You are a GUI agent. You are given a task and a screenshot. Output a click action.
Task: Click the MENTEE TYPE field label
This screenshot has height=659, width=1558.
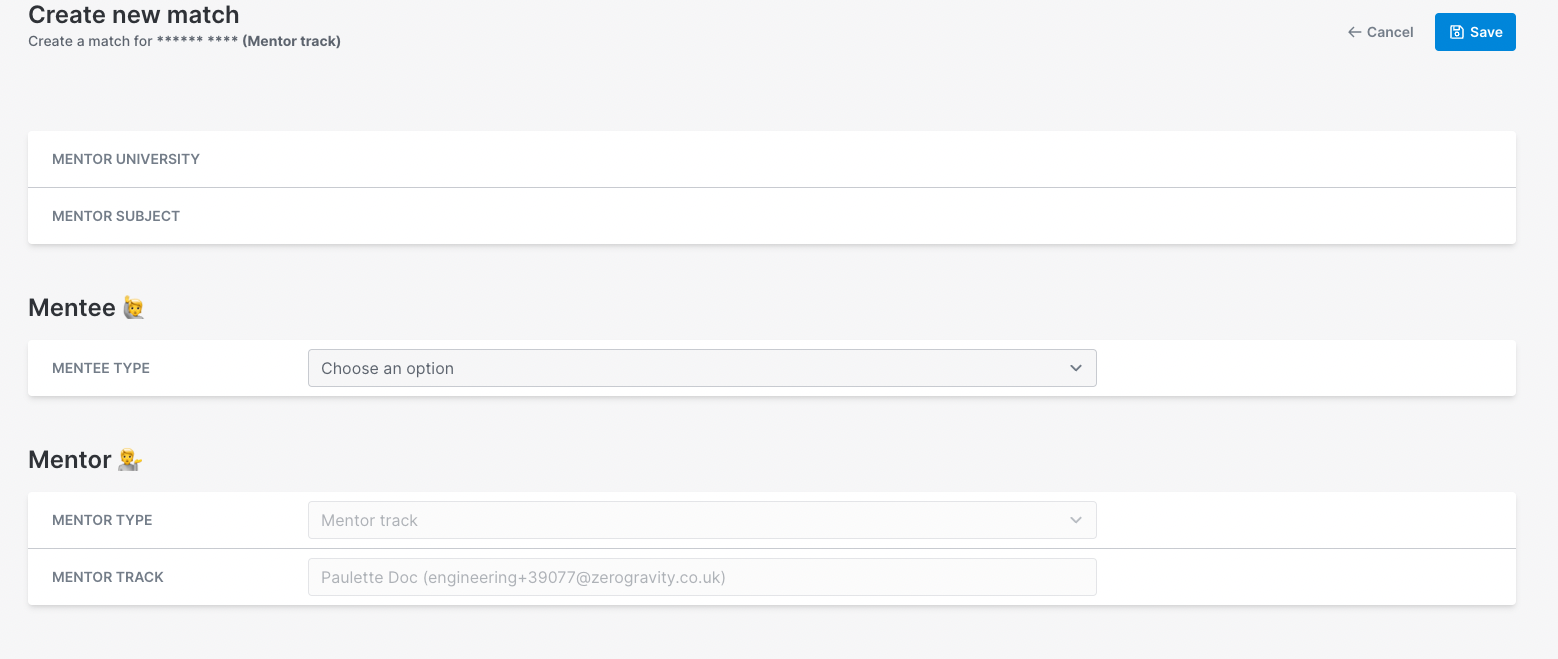[101, 368]
